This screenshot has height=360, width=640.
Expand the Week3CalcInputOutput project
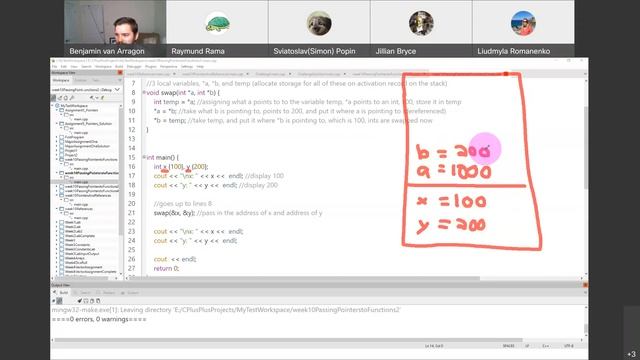tap(57, 253)
